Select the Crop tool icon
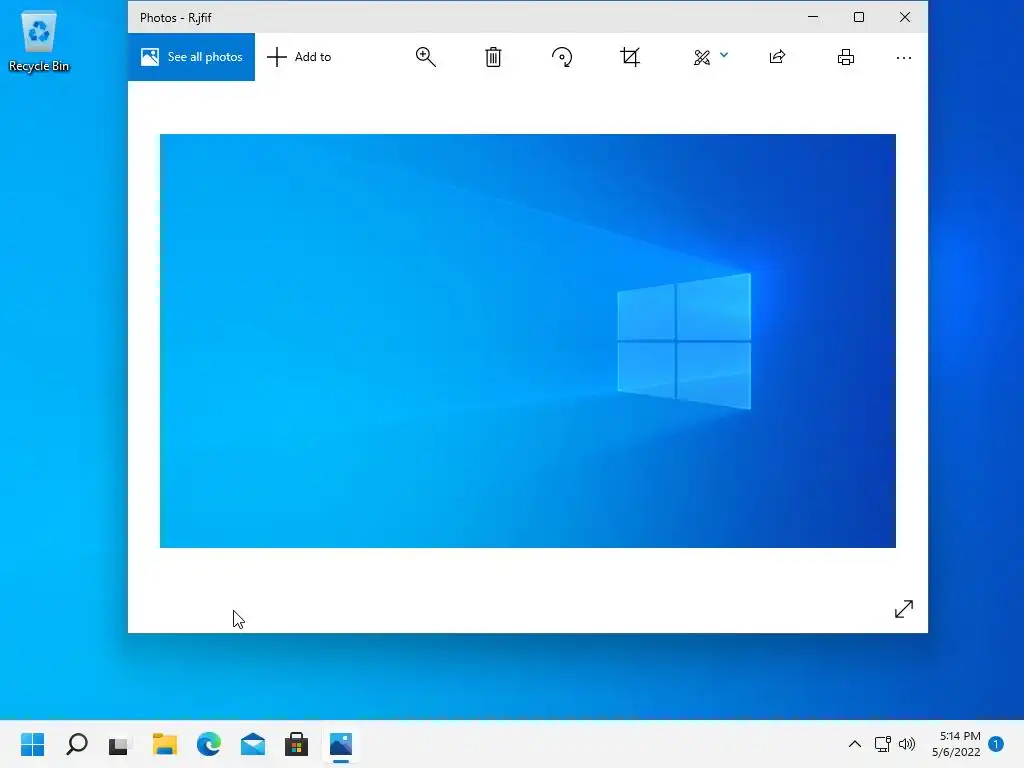The height and width of the screenshot is (768, 1024). 630,57
